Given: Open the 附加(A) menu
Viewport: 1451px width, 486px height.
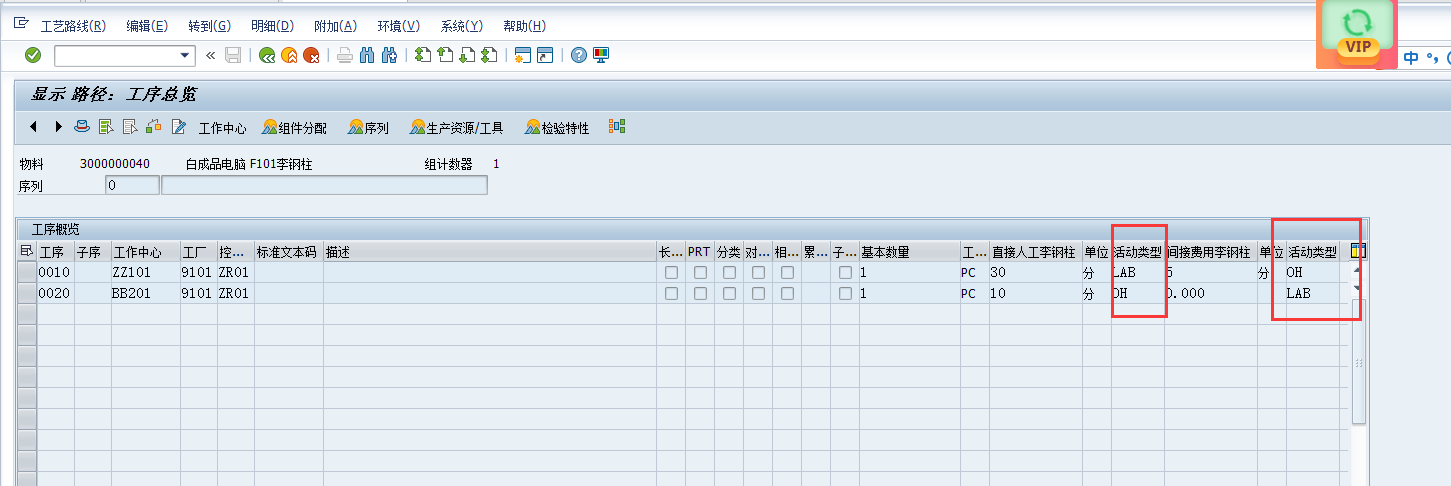Looking at the screenshot, I should click(335, 26).
